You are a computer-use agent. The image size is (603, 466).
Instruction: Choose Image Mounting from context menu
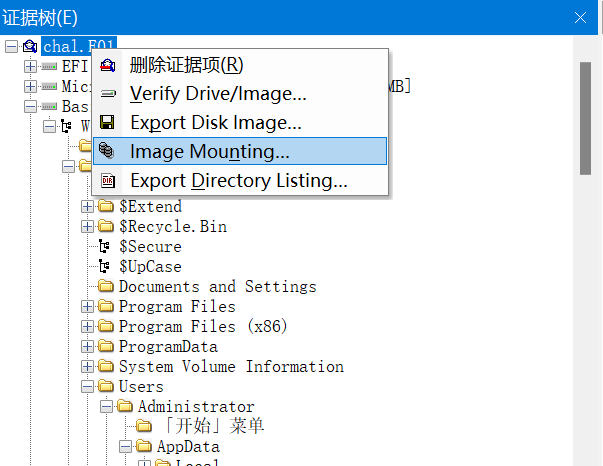(x=209, y=152)
